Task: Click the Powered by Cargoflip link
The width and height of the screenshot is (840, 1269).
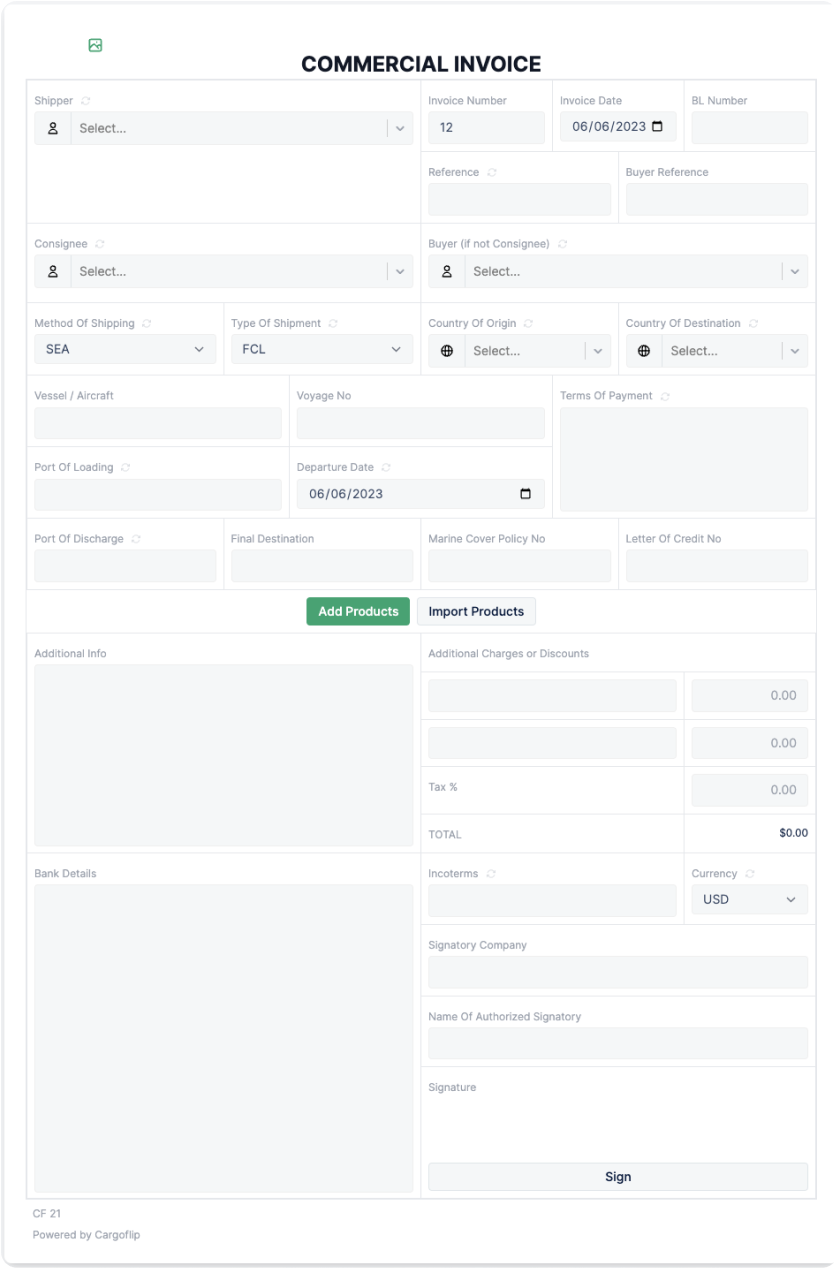Action: (88, 1235)
